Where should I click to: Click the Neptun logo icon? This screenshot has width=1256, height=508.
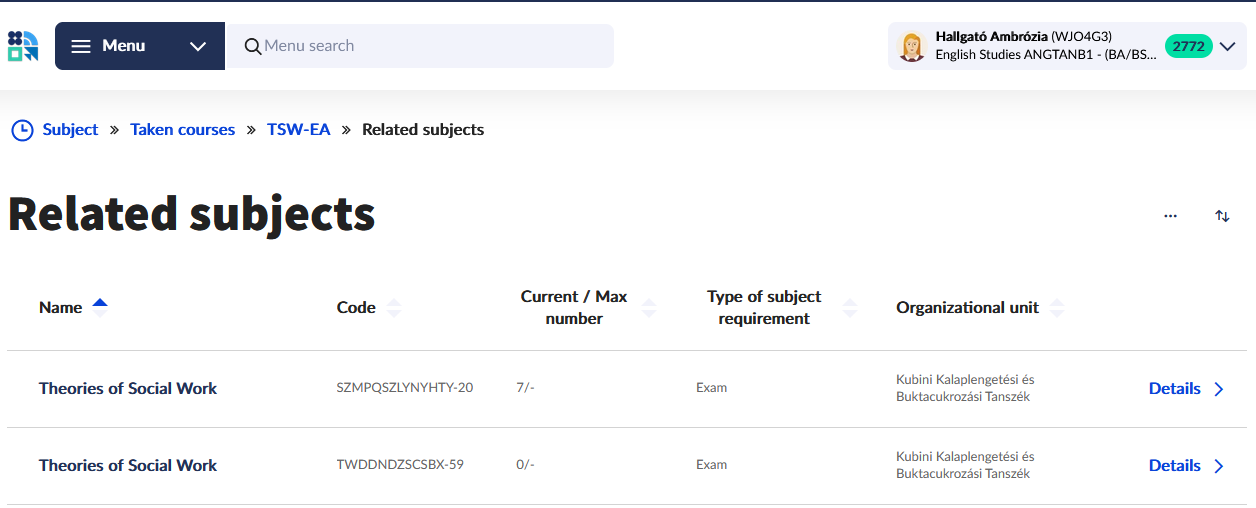tap(23, 46)
